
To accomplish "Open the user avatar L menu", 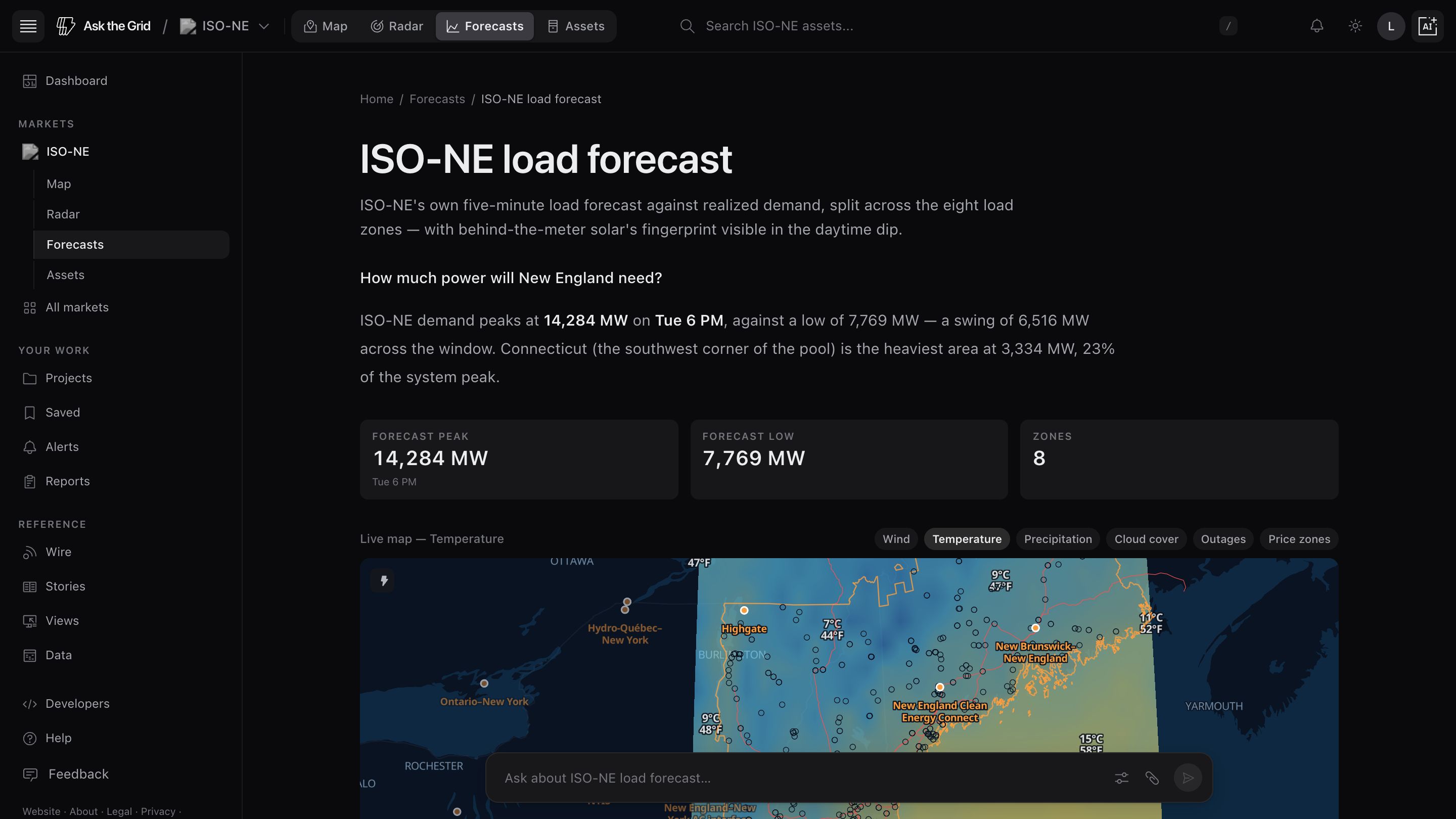I will (1391, 26).
